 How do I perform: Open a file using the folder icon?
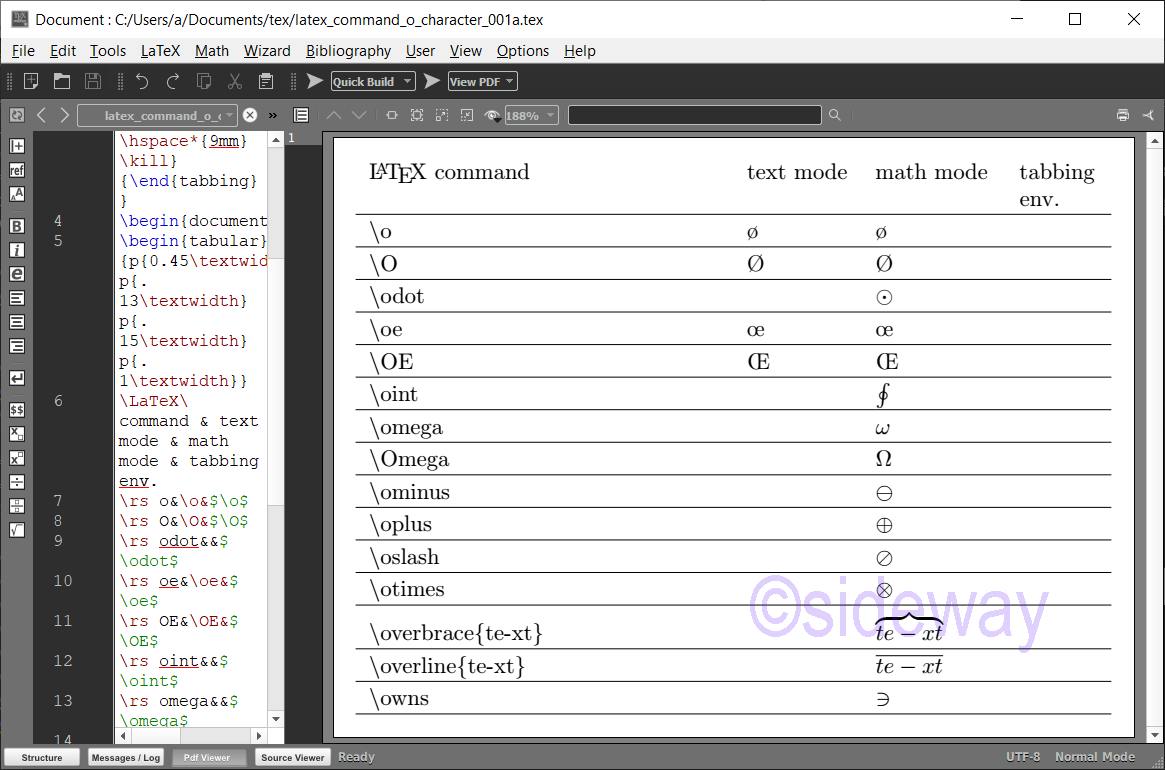click(61, 81)
